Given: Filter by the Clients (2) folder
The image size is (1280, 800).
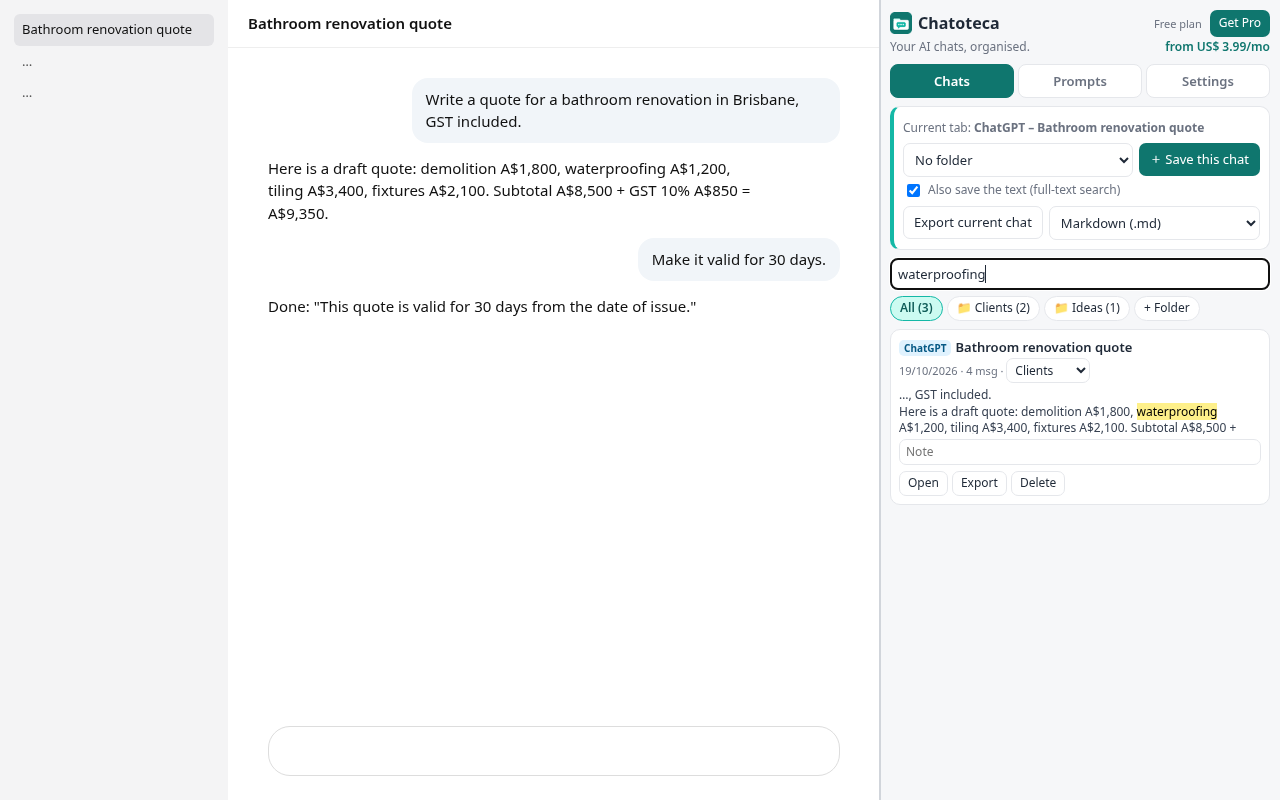Looking at the screenshot, I should [x=993, y=308].
